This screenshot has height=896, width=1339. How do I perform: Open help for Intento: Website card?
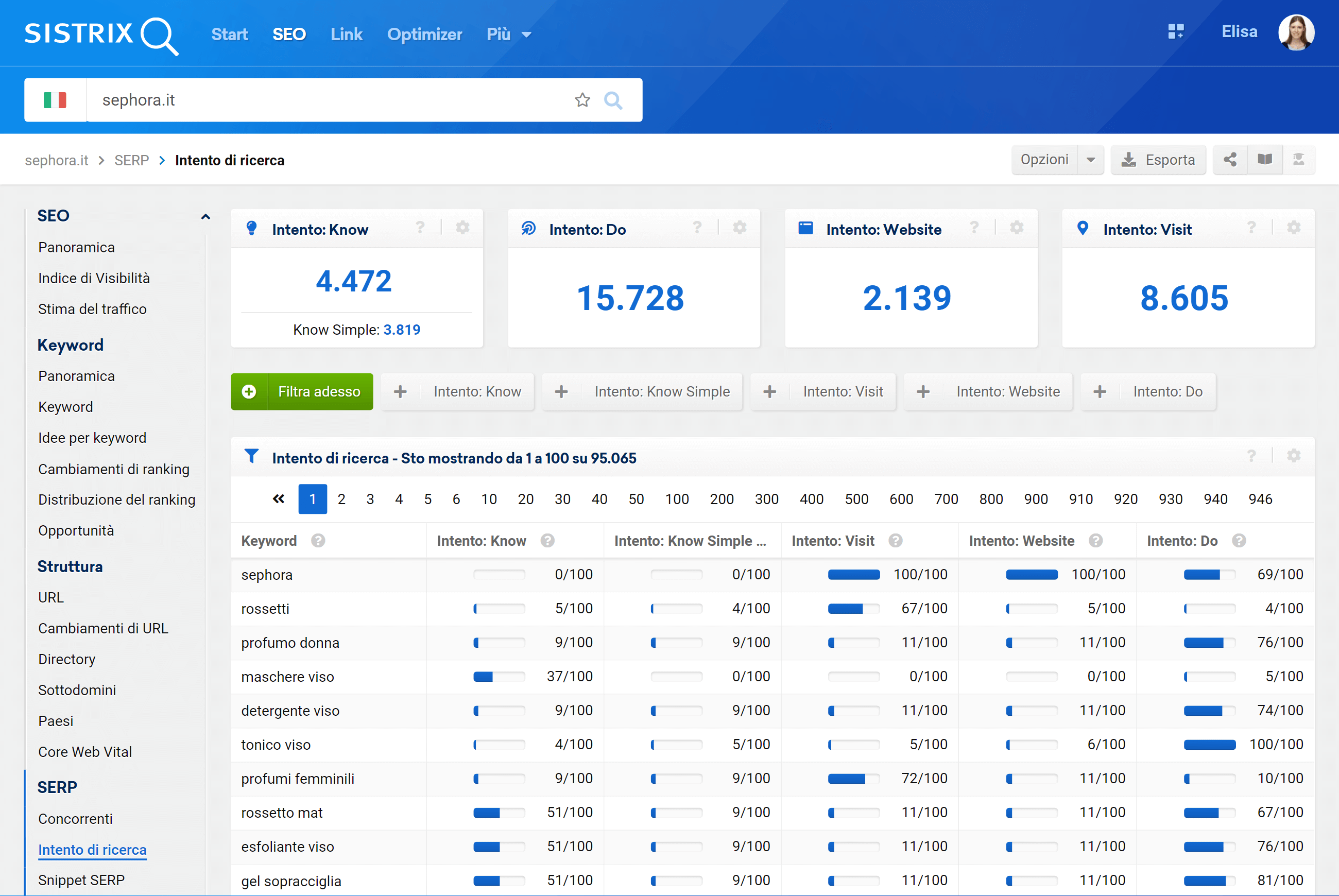coord(974,228)
